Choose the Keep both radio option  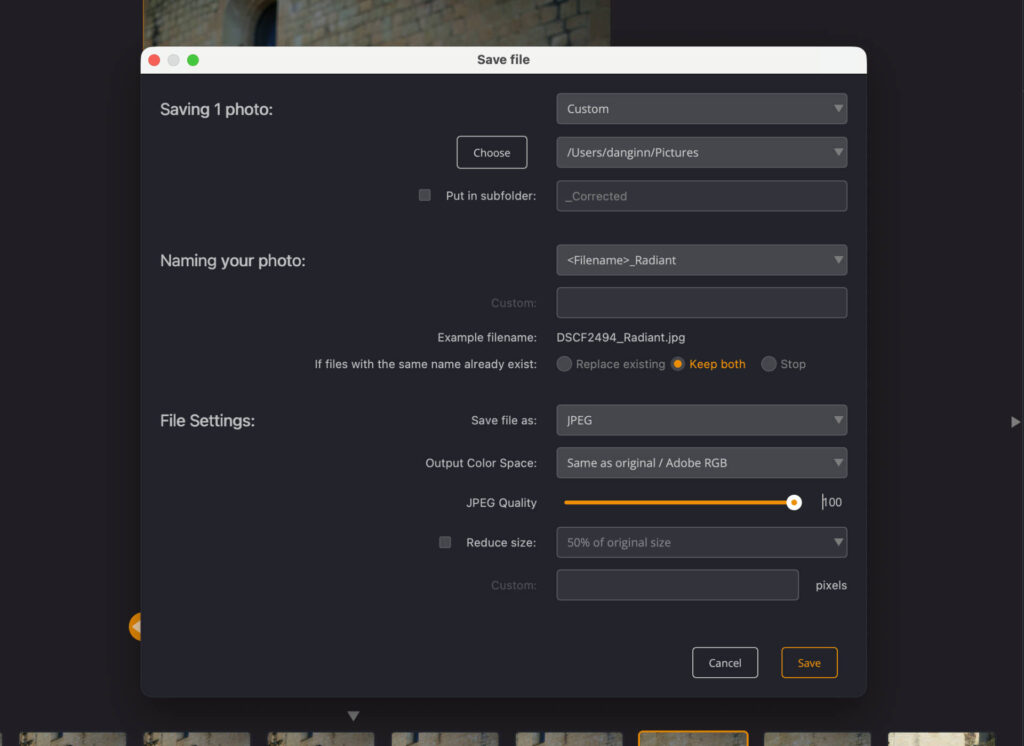[x=678, y=364]
